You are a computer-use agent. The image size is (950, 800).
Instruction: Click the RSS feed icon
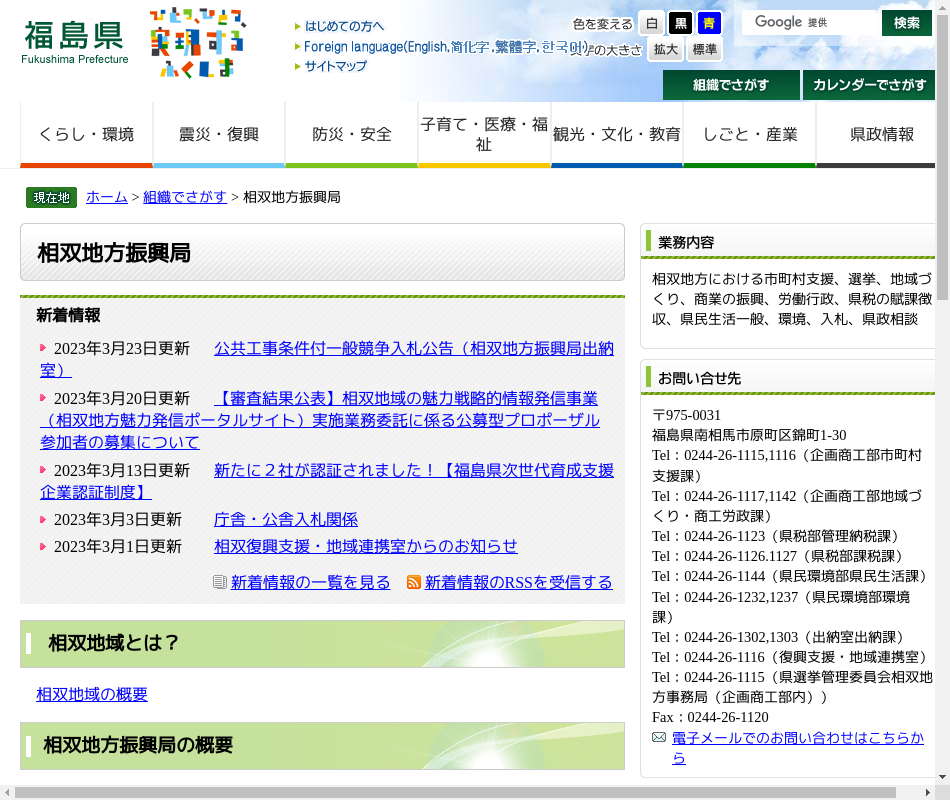414,582
